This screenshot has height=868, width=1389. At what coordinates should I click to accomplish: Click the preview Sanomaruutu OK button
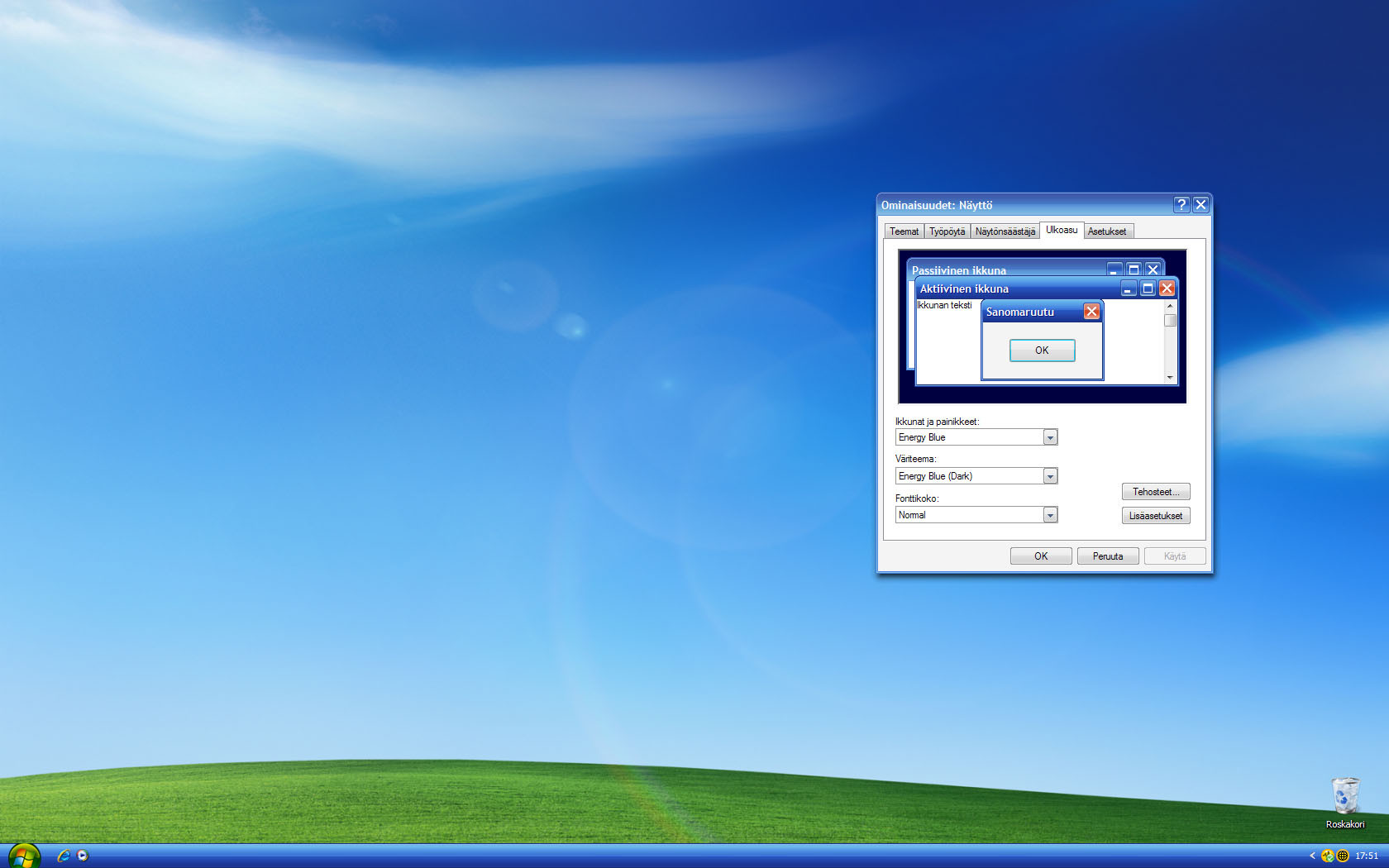[1042, 351]
